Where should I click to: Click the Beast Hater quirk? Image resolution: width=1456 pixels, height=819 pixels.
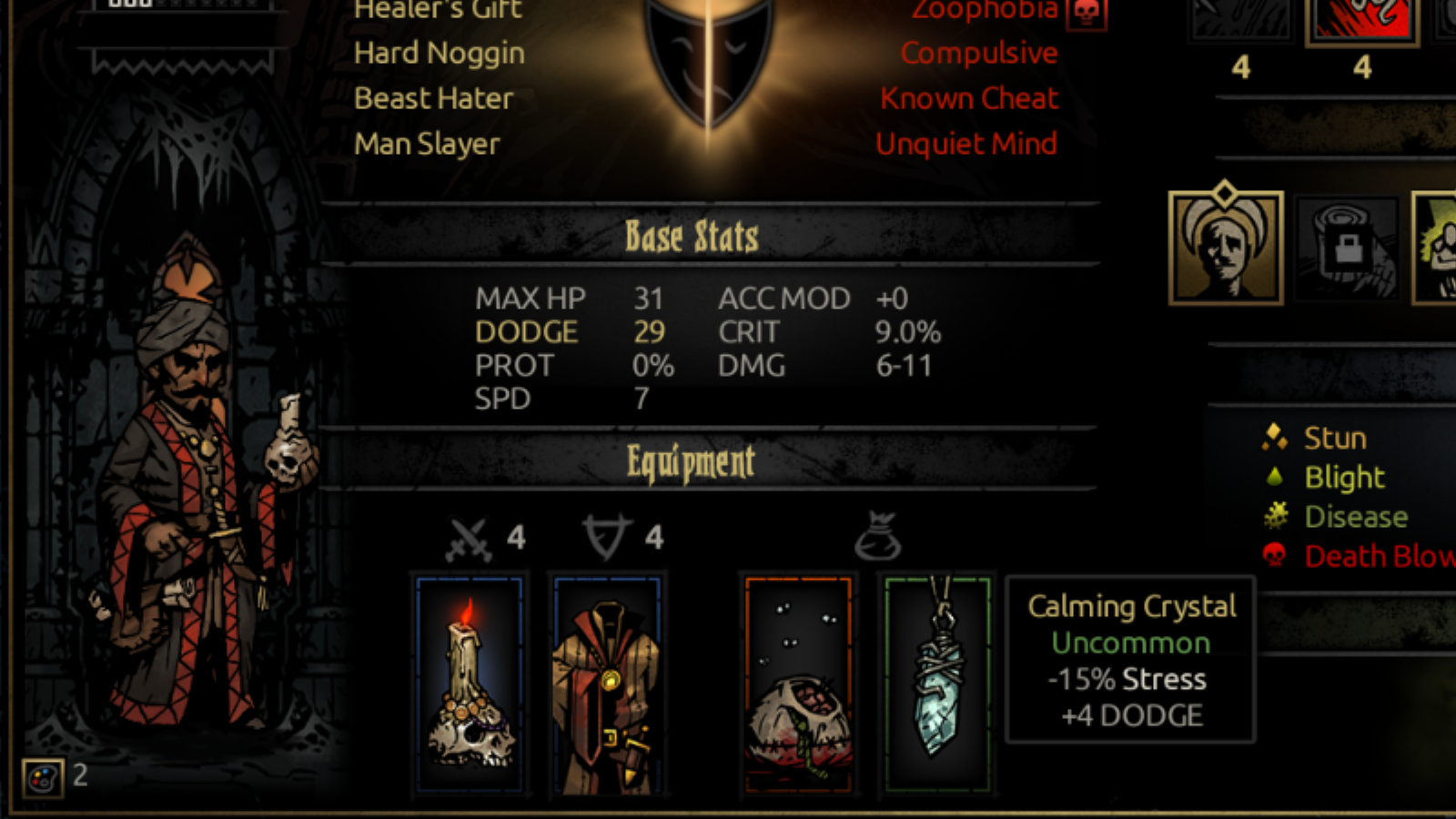[433, 98]
